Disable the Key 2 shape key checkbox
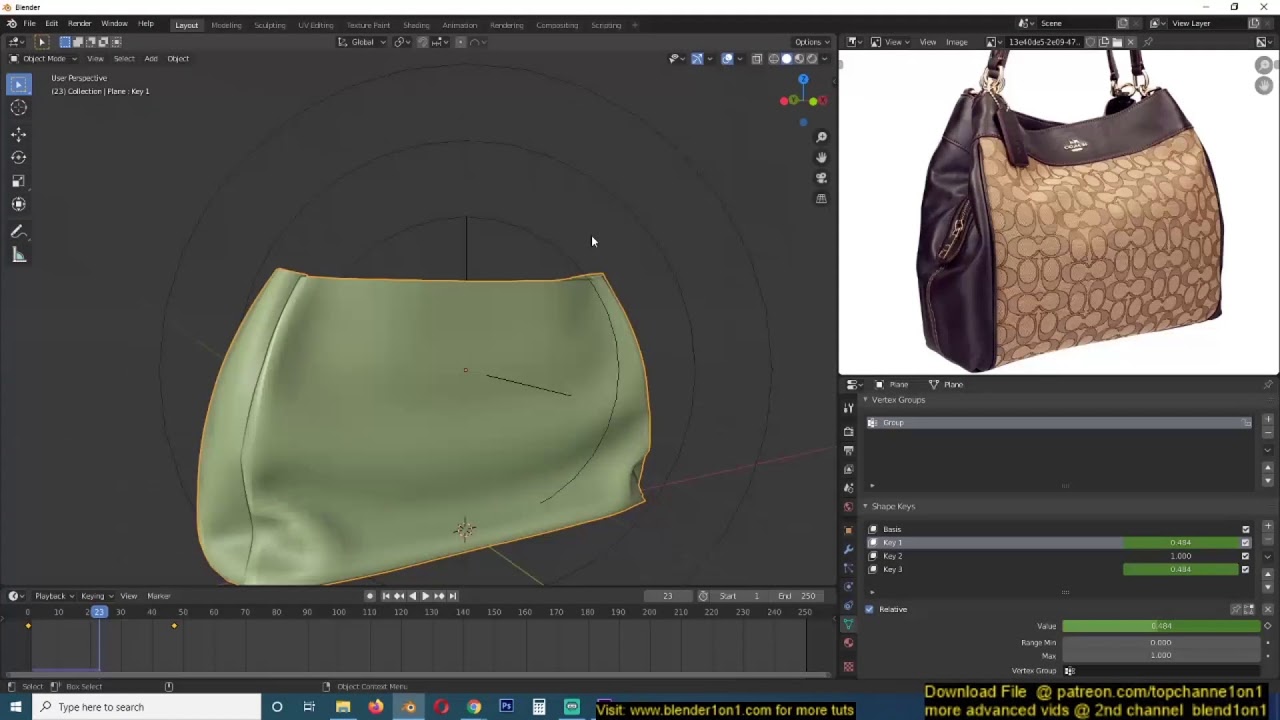This screenshot has height=720, width=1280. (1245, 556)
